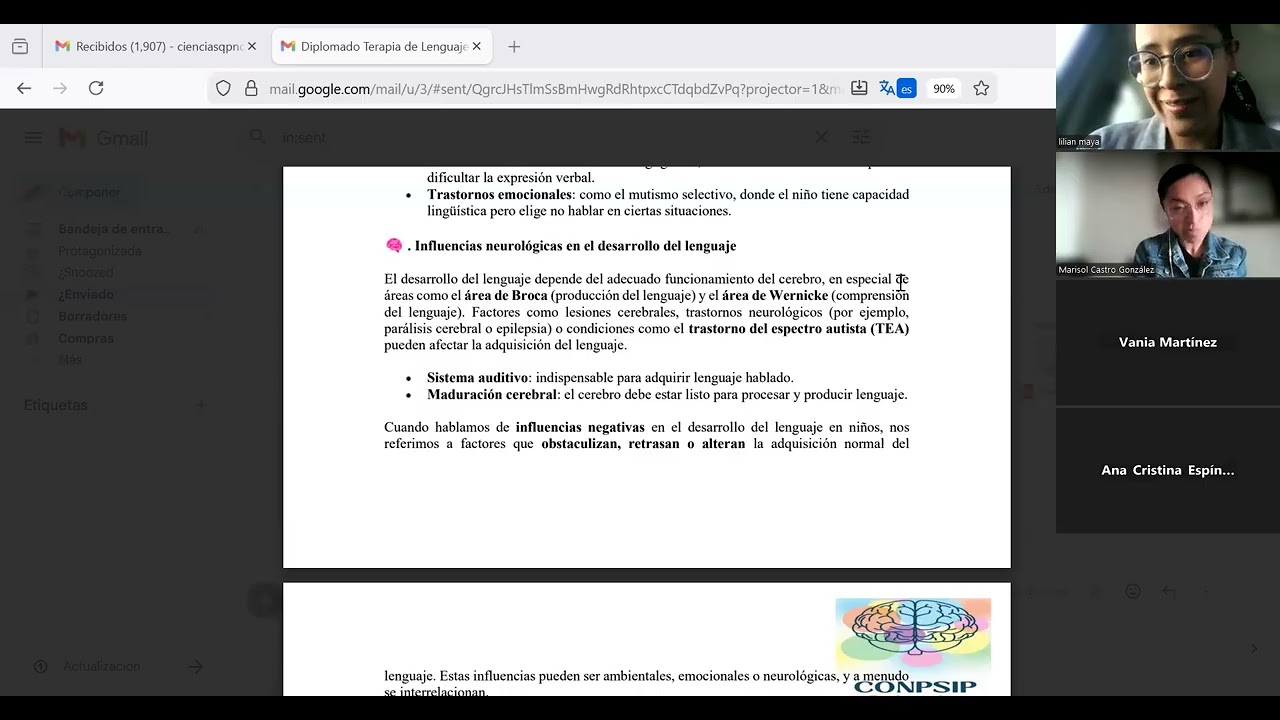Click the reply arrow icon behind viewer
This screenshot has width=1280, height=720.
pyautogui.click(x=1168, y=591)
